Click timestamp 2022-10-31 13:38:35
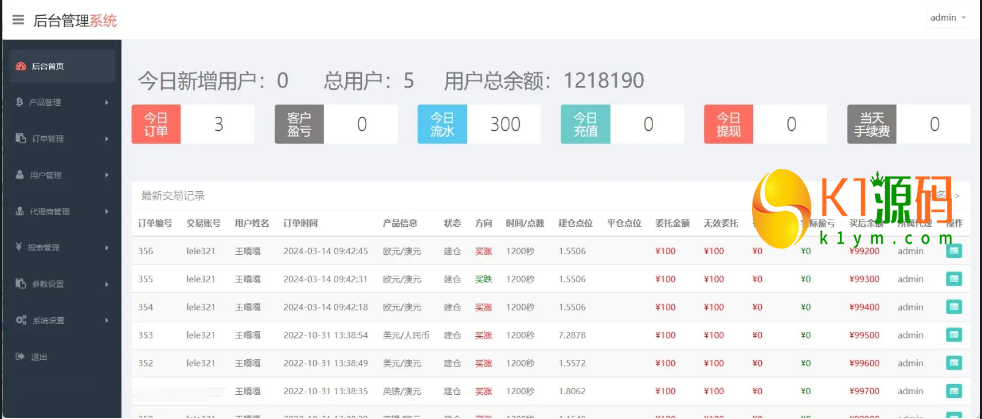Screen dimensions: 982x419 [325, 391]
